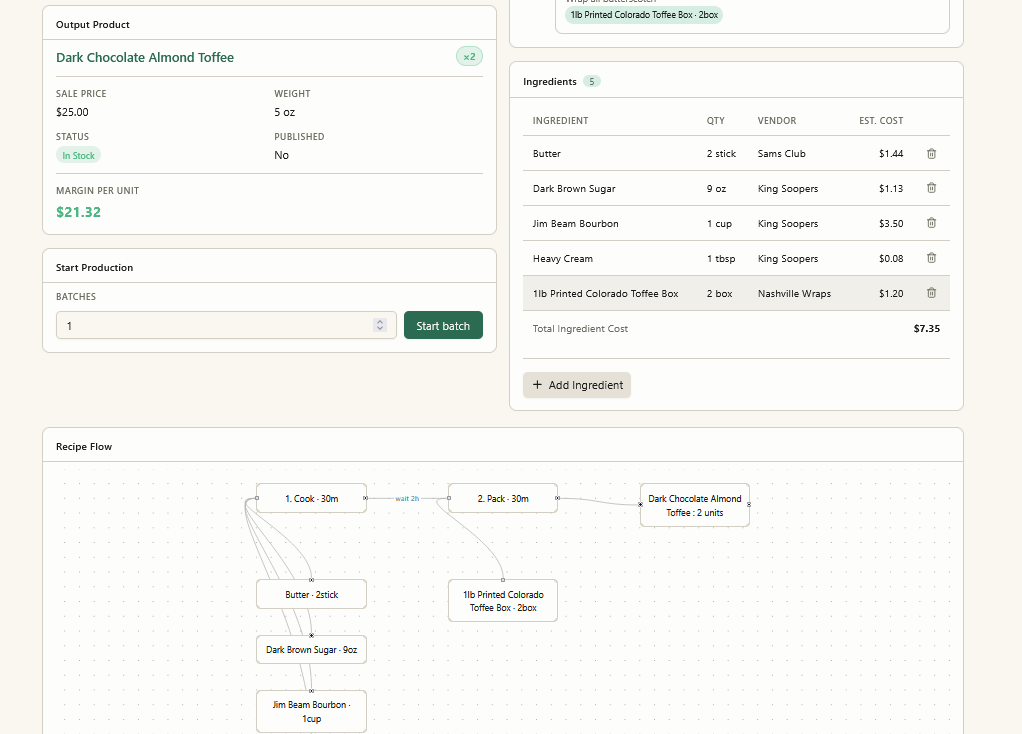Adjust batches using the stepper arrows

380,325
